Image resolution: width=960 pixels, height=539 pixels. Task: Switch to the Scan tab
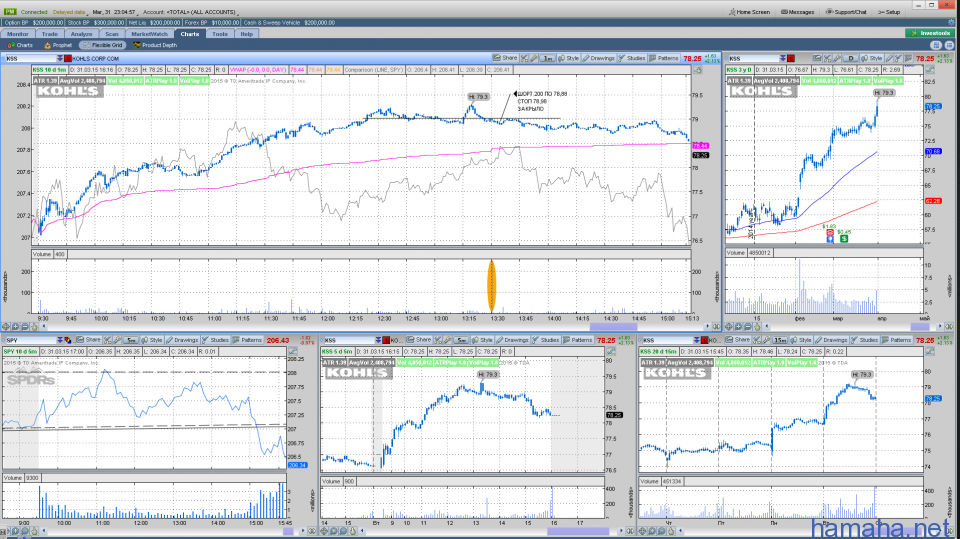(111, 34)
